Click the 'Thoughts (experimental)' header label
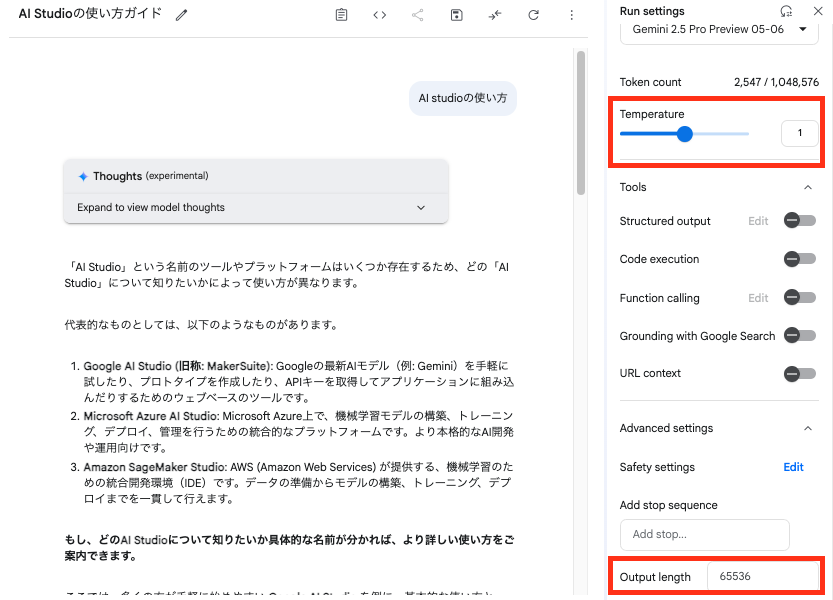 click(x=150, y=176)
